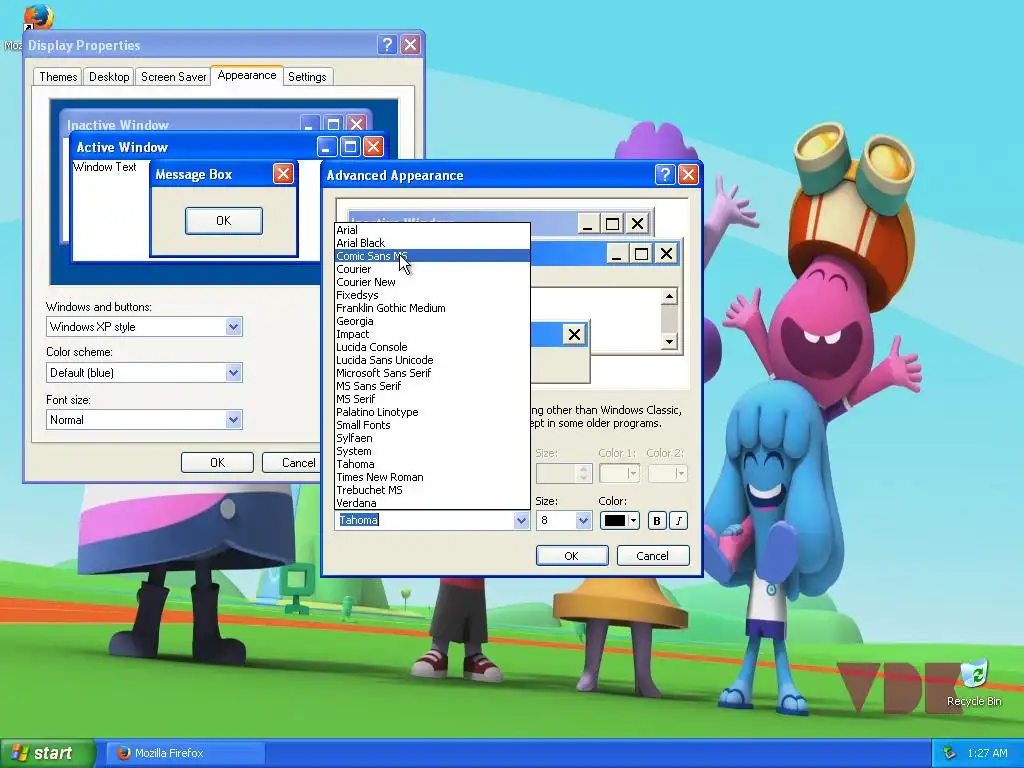The width and height of the screenshot is (1024, 768).
Task: Close the Display Properties window
Action: point(410,44)
